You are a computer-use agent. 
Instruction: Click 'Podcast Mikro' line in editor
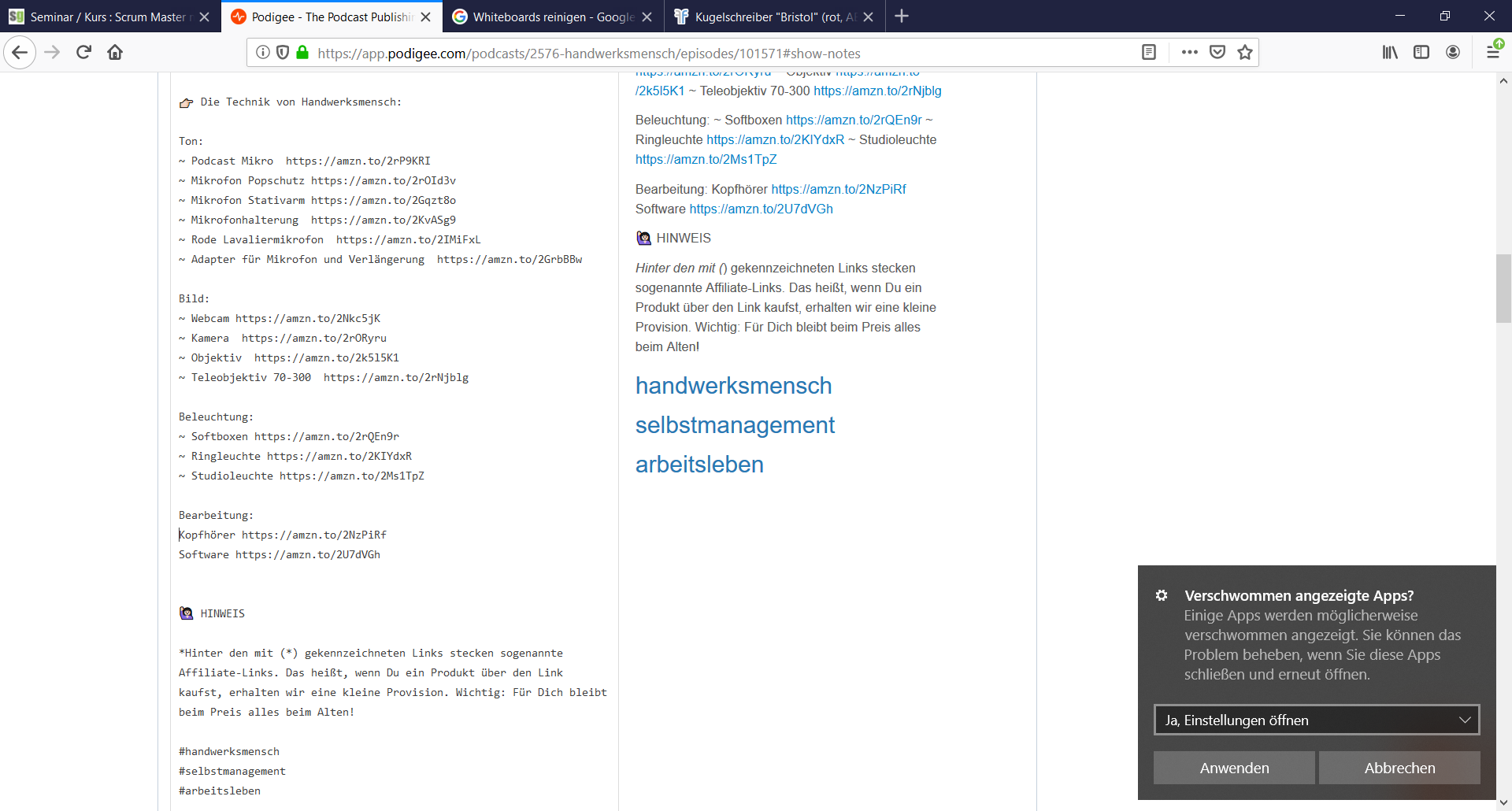[305, 161]
